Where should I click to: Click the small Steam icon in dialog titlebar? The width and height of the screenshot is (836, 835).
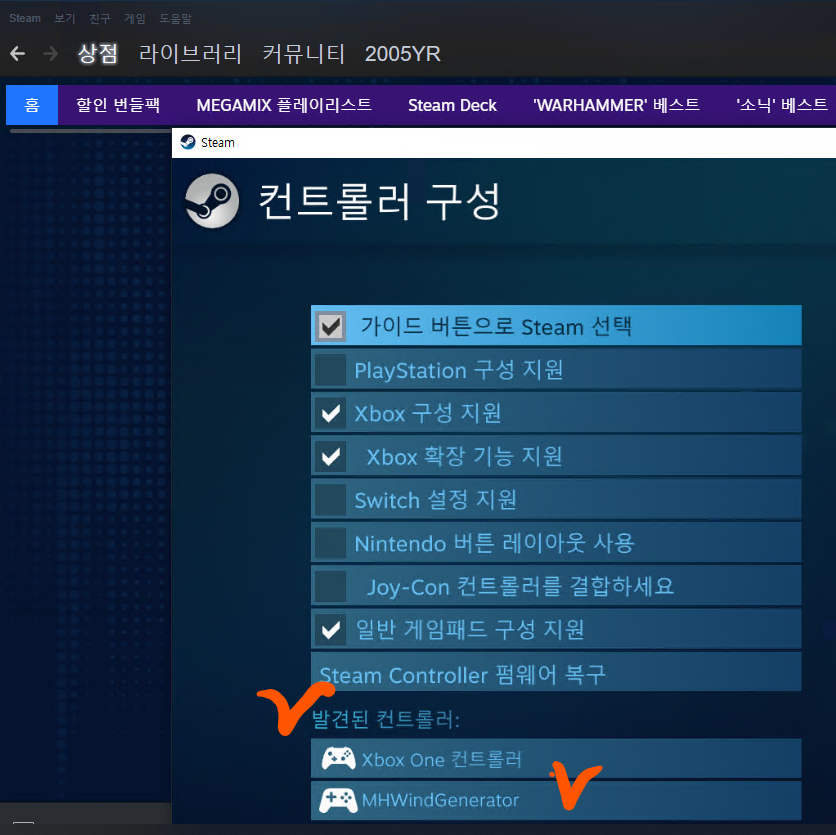[x=188, y=142]
